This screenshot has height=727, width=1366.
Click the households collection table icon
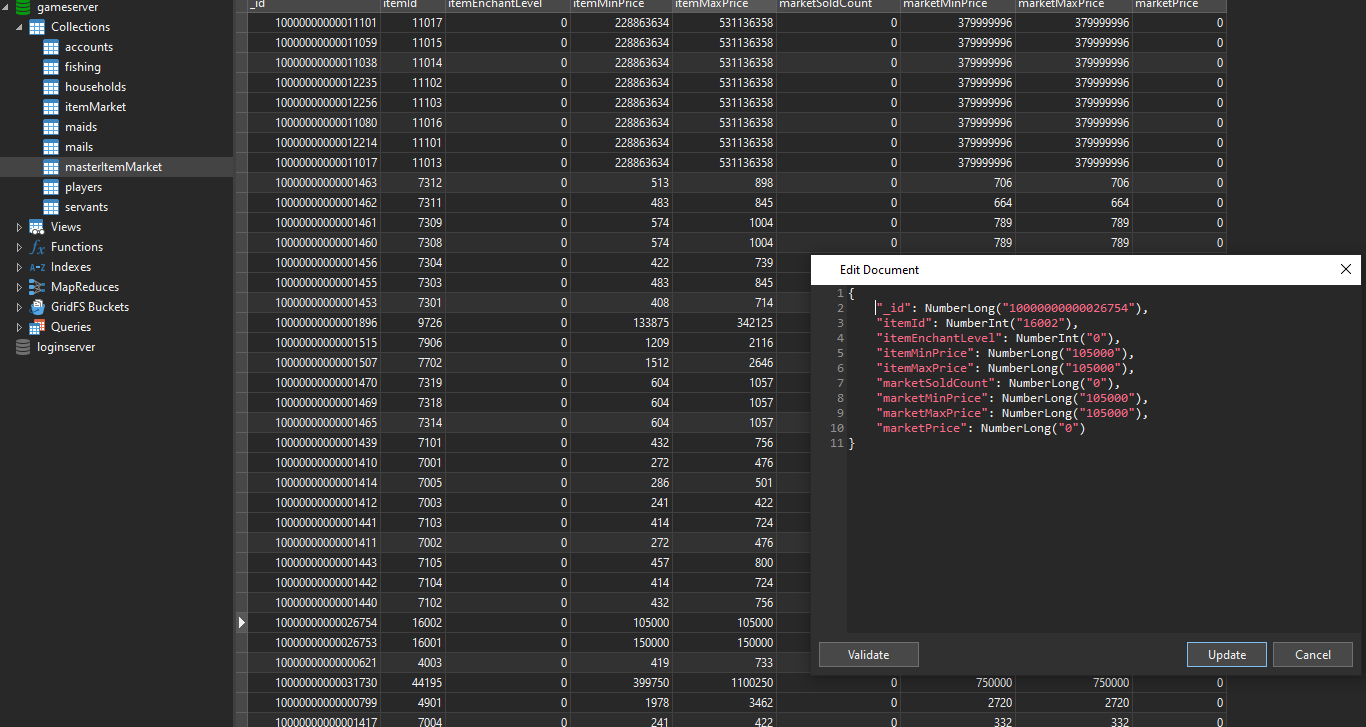51,87
